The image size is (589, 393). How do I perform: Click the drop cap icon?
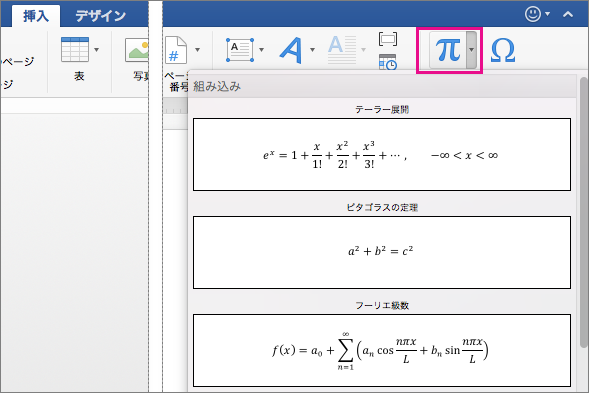342,50
